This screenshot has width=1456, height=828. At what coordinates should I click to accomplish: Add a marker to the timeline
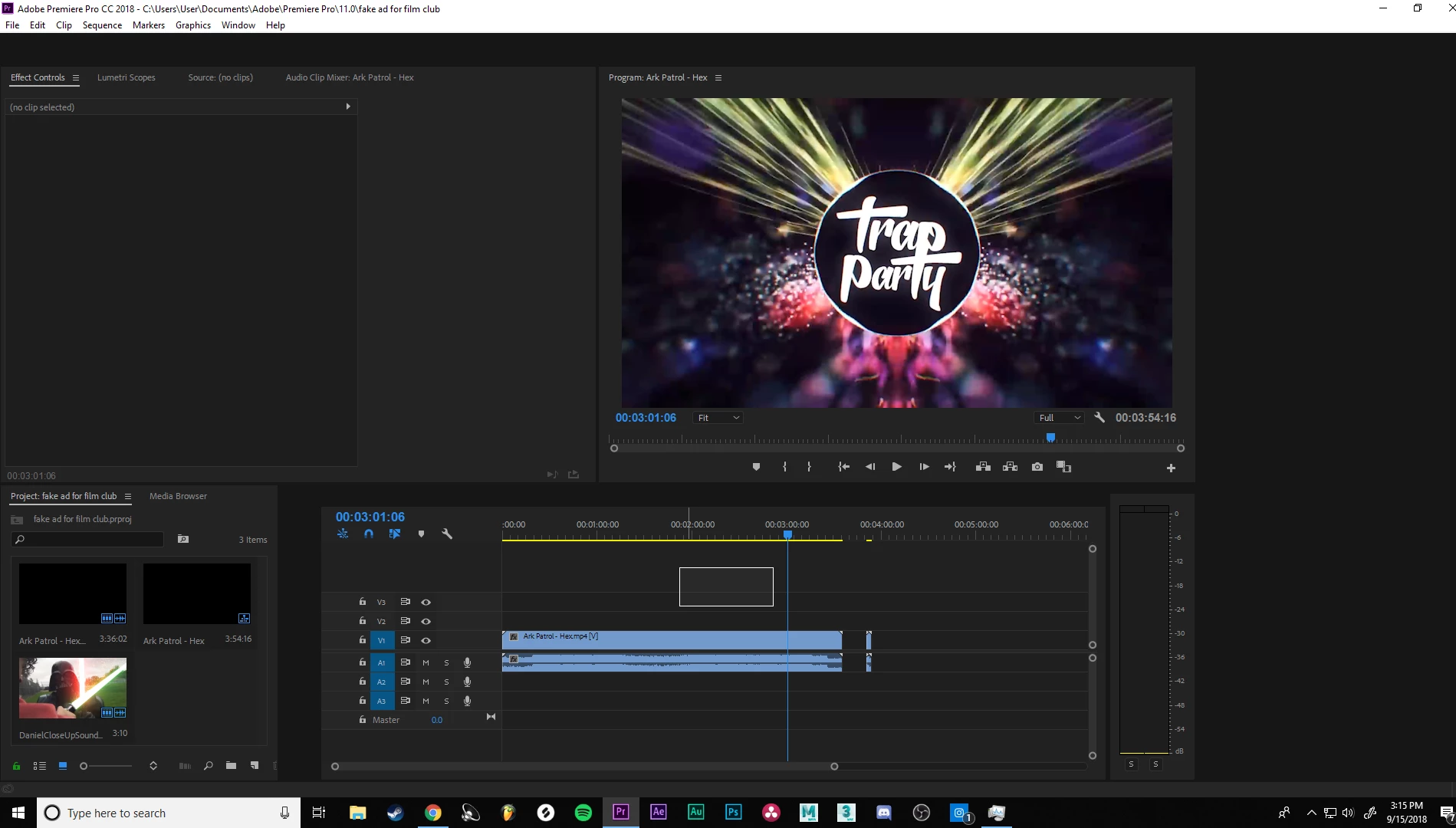point(421,534)
